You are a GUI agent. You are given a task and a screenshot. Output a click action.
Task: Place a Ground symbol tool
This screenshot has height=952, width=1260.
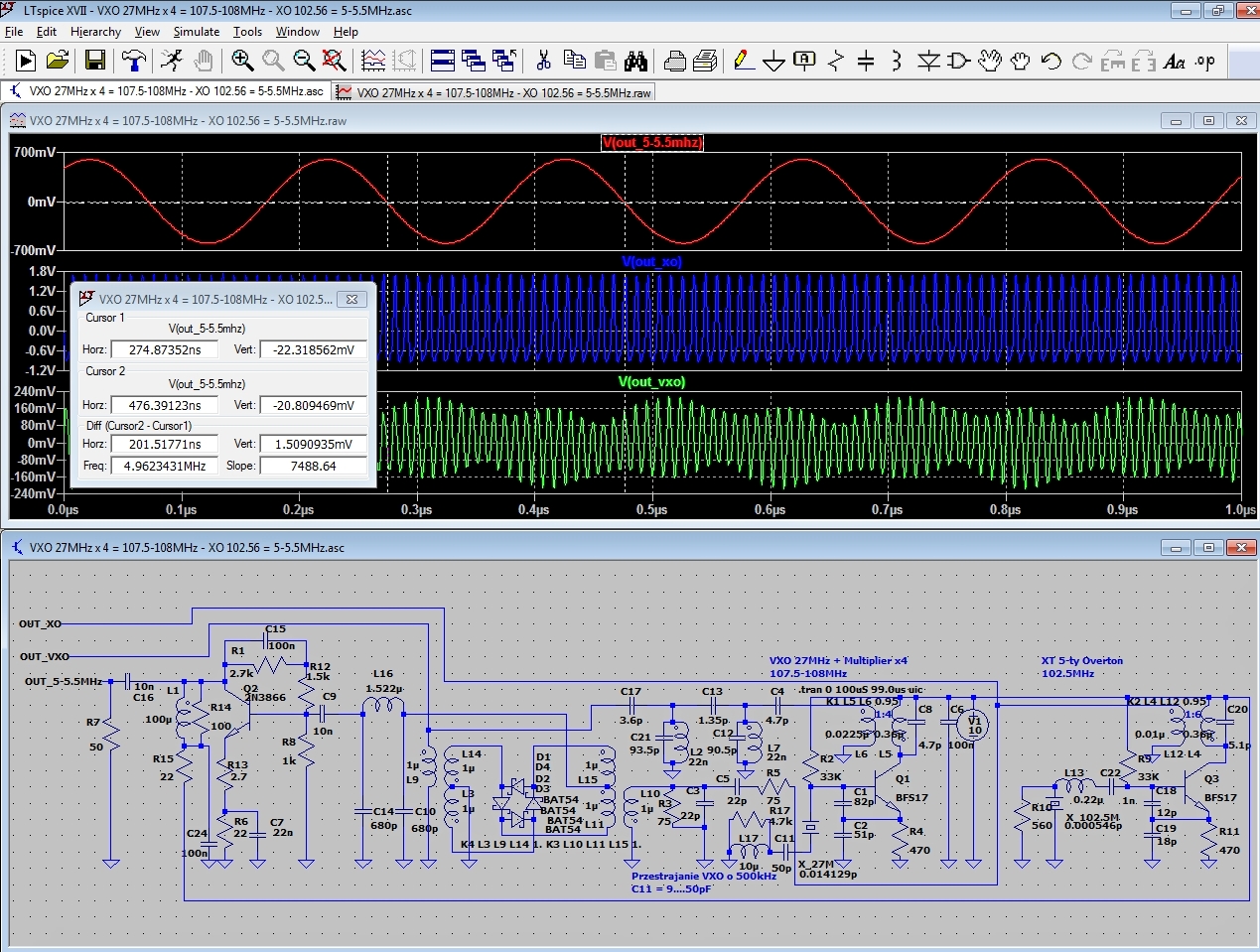772,62
